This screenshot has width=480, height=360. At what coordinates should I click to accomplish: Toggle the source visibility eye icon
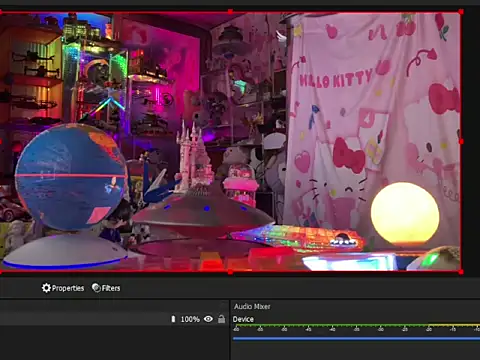[208, 319]
